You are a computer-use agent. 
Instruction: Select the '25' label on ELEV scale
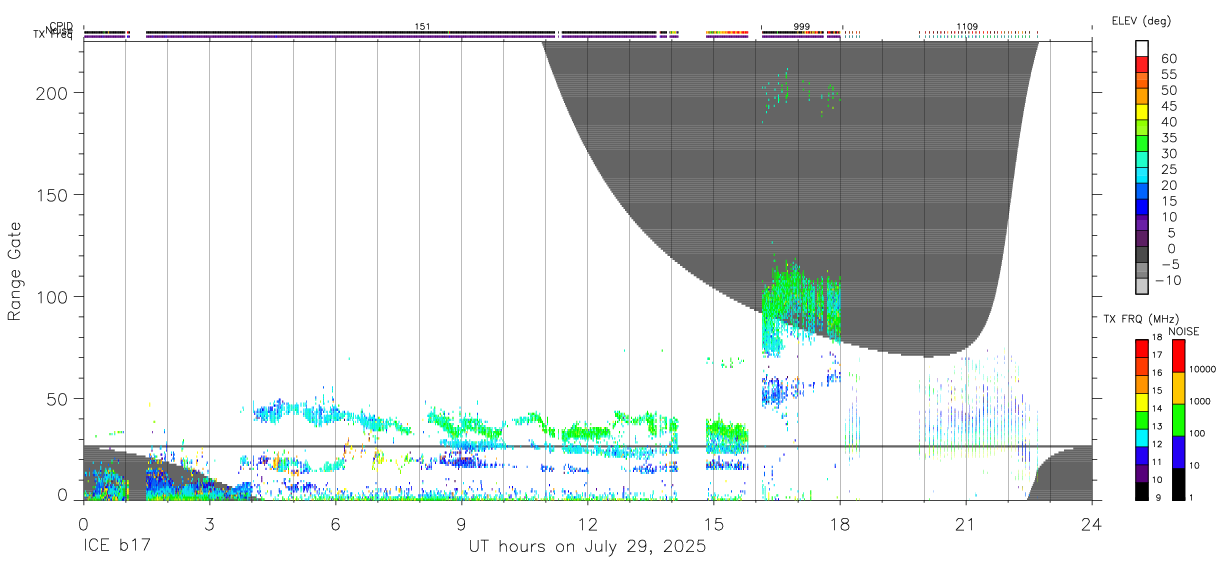tap(1167, 170)
